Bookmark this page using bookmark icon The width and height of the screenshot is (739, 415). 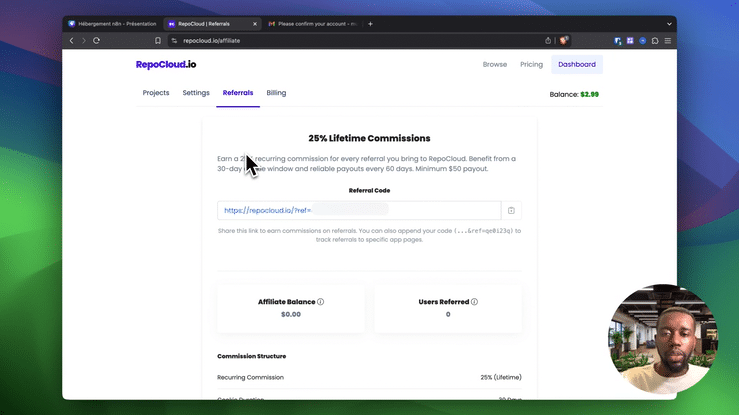pyautogui.click(x=158, y=41)
